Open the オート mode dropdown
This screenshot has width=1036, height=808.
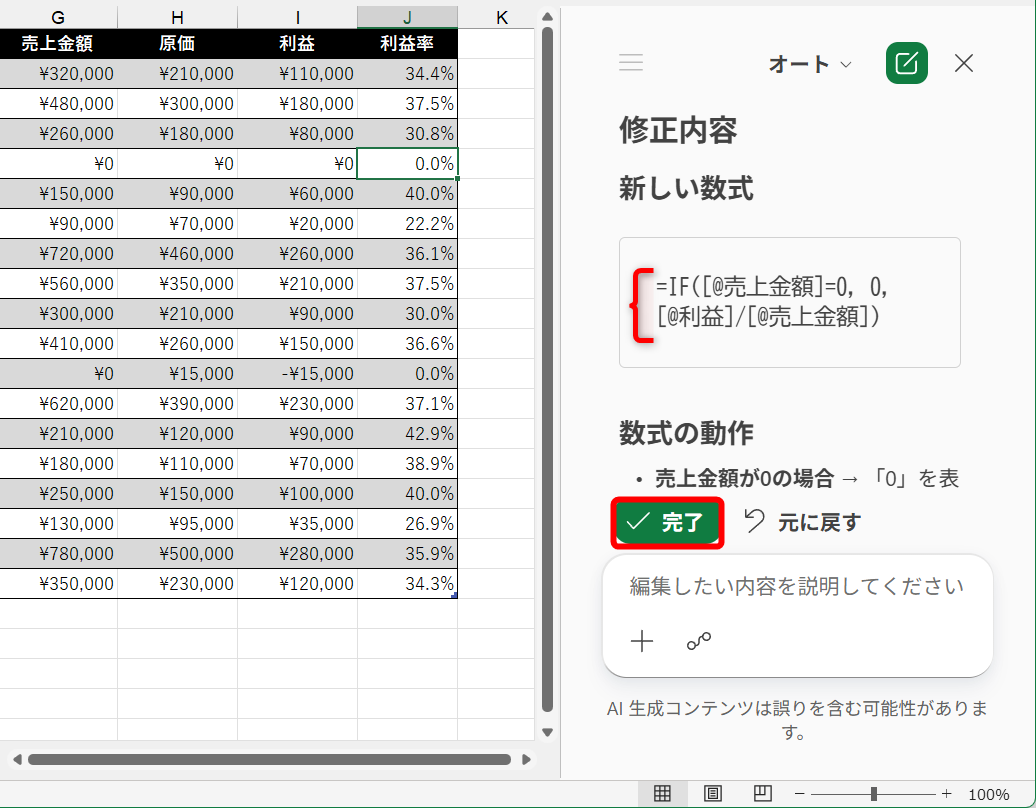click(809, 64)
